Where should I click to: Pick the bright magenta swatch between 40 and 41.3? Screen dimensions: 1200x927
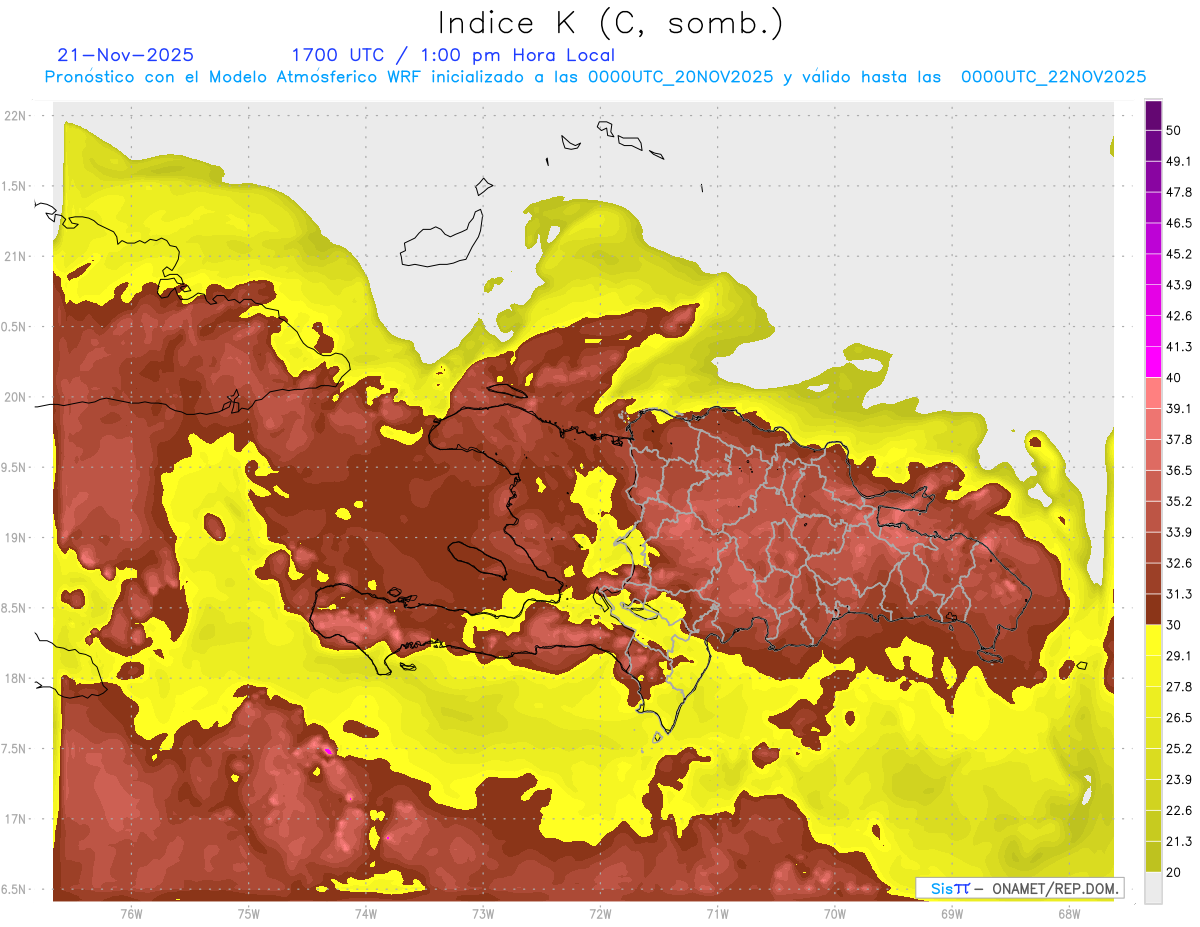click(x=1153, y=362)
